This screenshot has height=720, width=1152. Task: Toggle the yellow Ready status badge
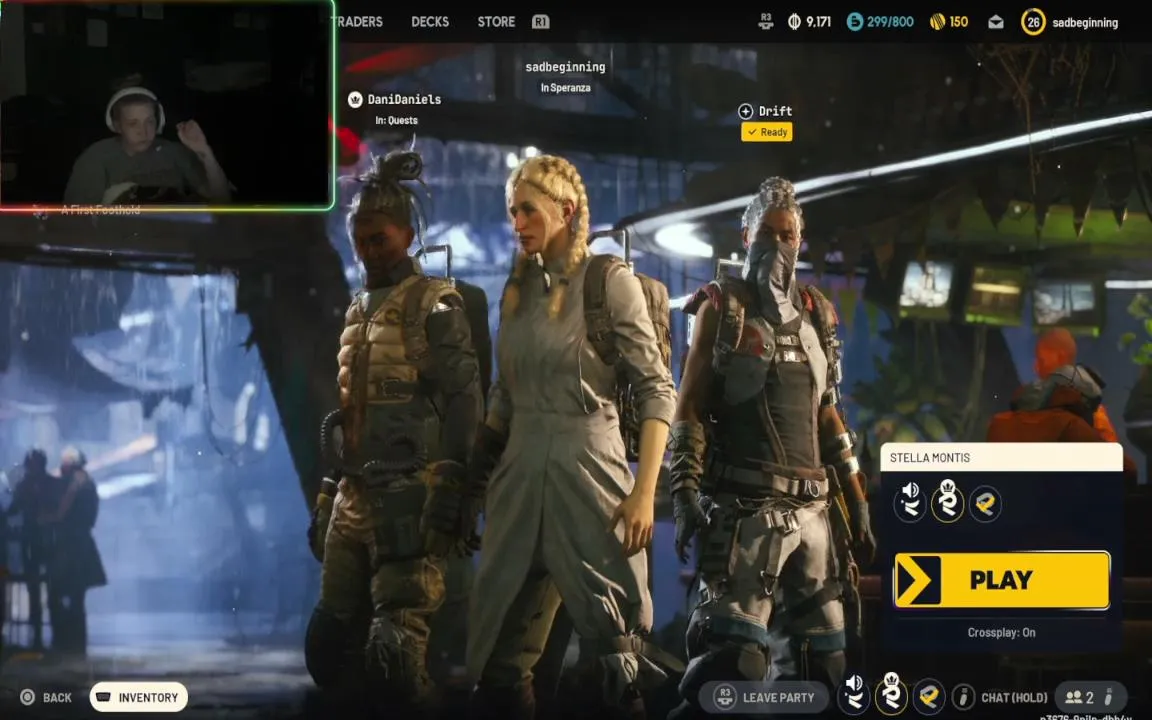766,132
